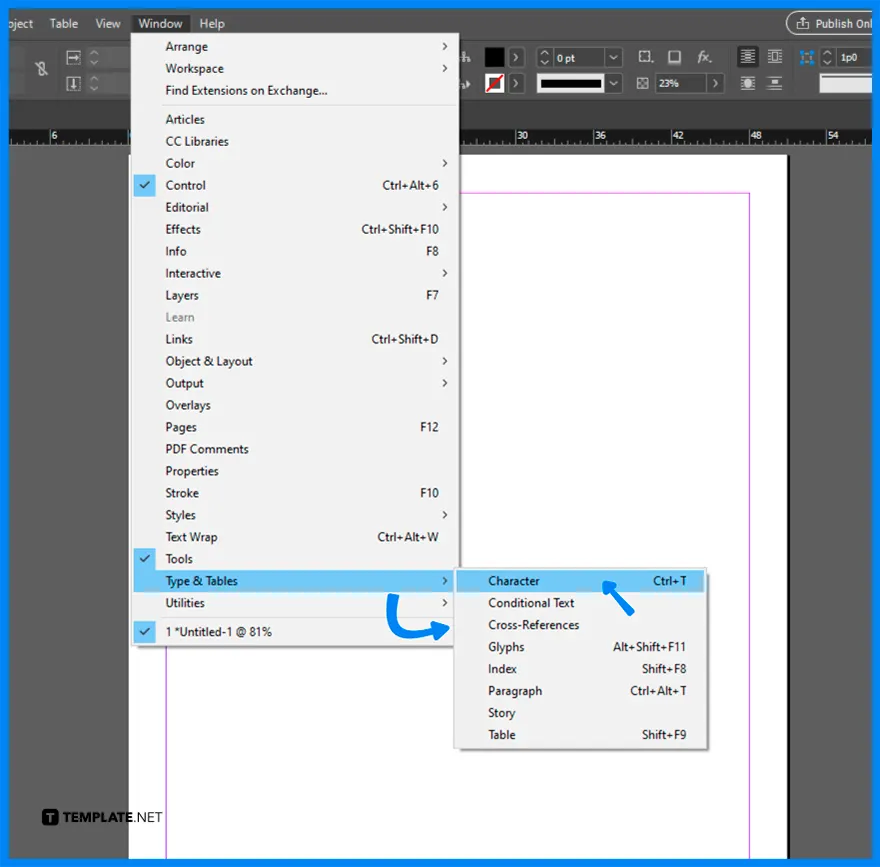Toggle the Tools option off
This screenshot has height=867, width=880.
pos(180,559)
